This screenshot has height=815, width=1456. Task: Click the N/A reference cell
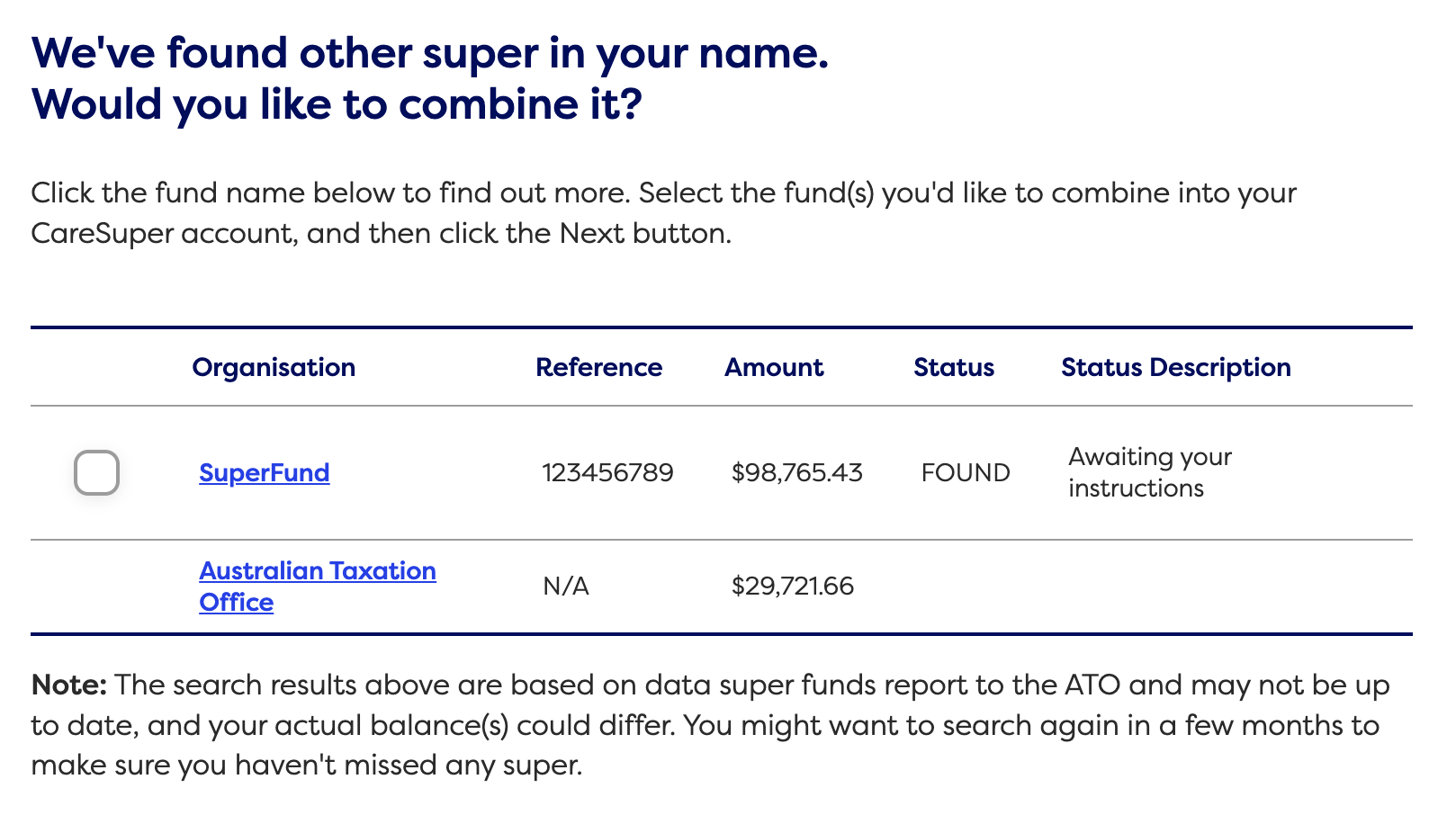point(566,587)
